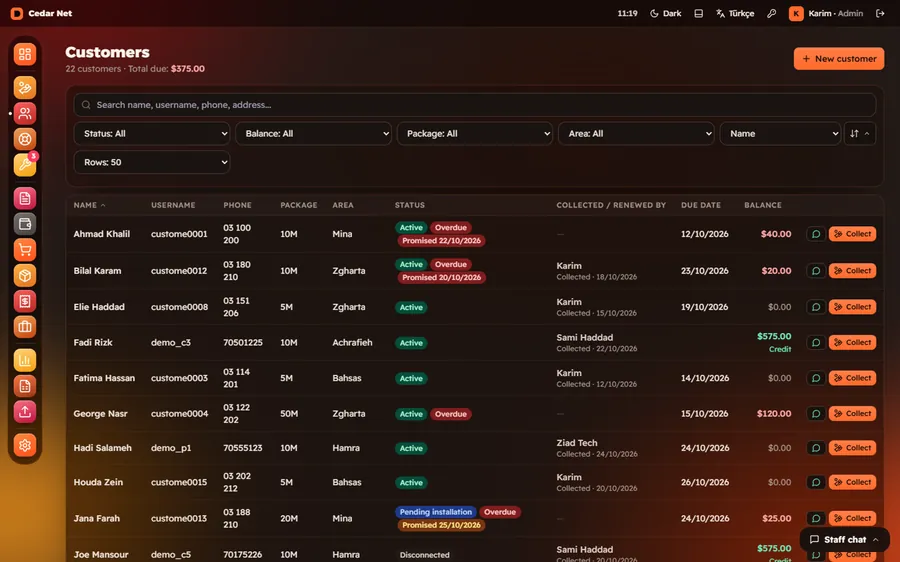The width and height of the screenshot is (900, 562).
Task: Open the Status: All dropdown
Action: pos(152,133)
